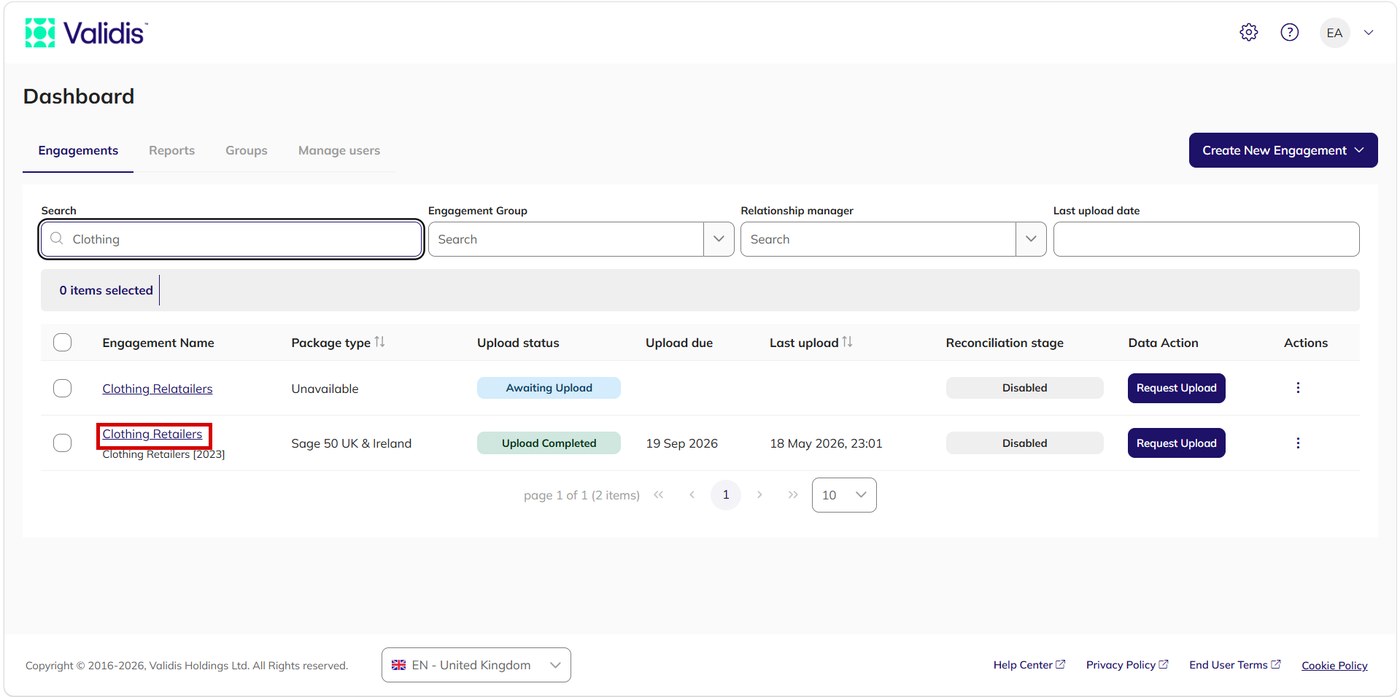Click the search magnifier icon
Viewport: 1400px width, 697px height.
pyautogui.click(x=56, y=239)
